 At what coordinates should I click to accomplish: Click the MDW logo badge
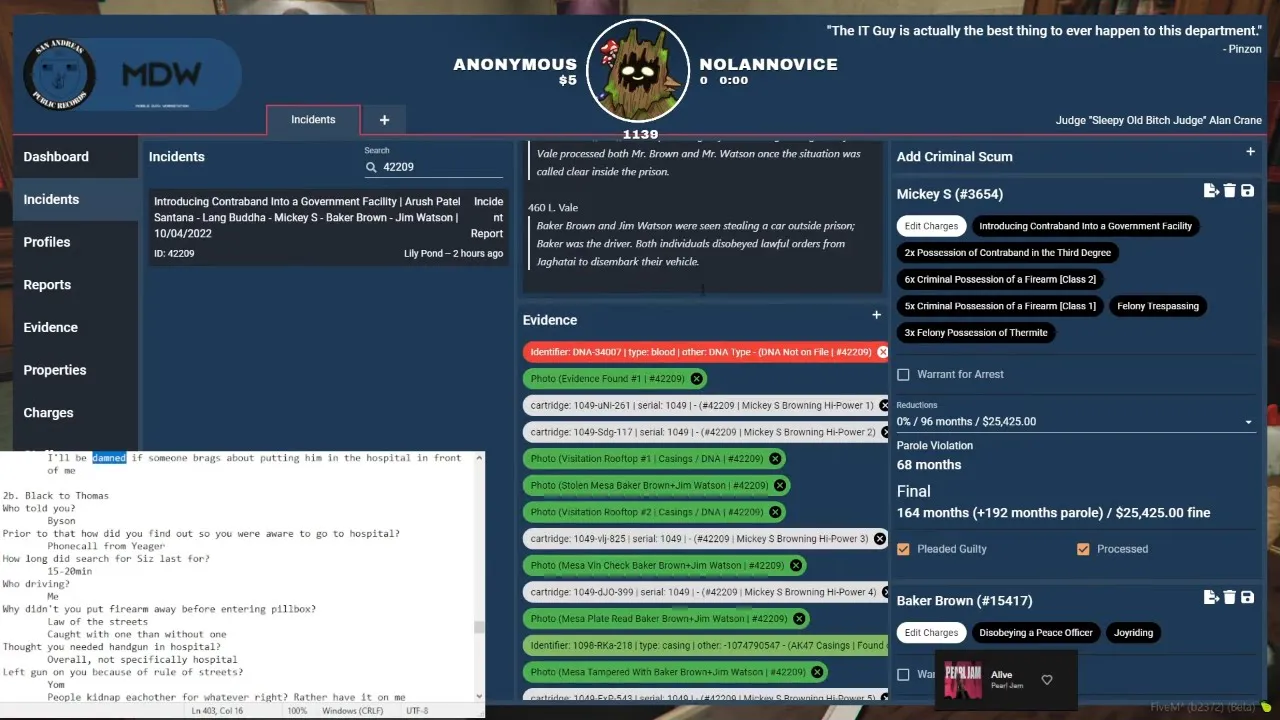tap(161, 74)
